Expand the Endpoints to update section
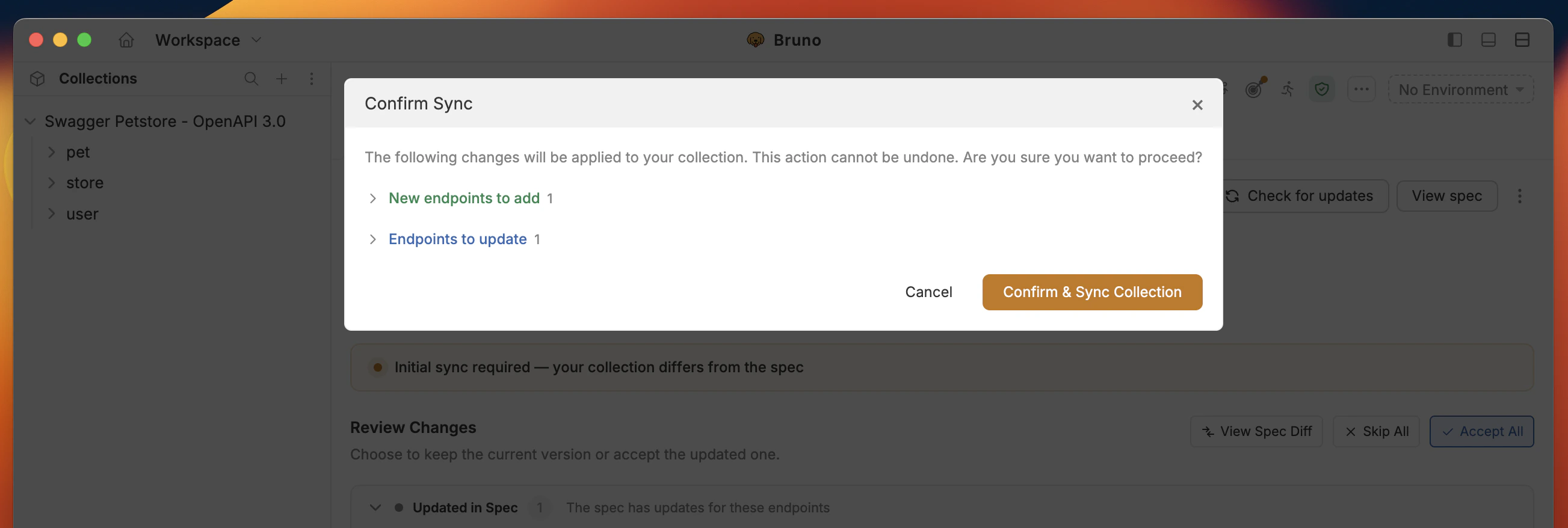The width and height of the screenshot is (1568, 528). (373, 239)
